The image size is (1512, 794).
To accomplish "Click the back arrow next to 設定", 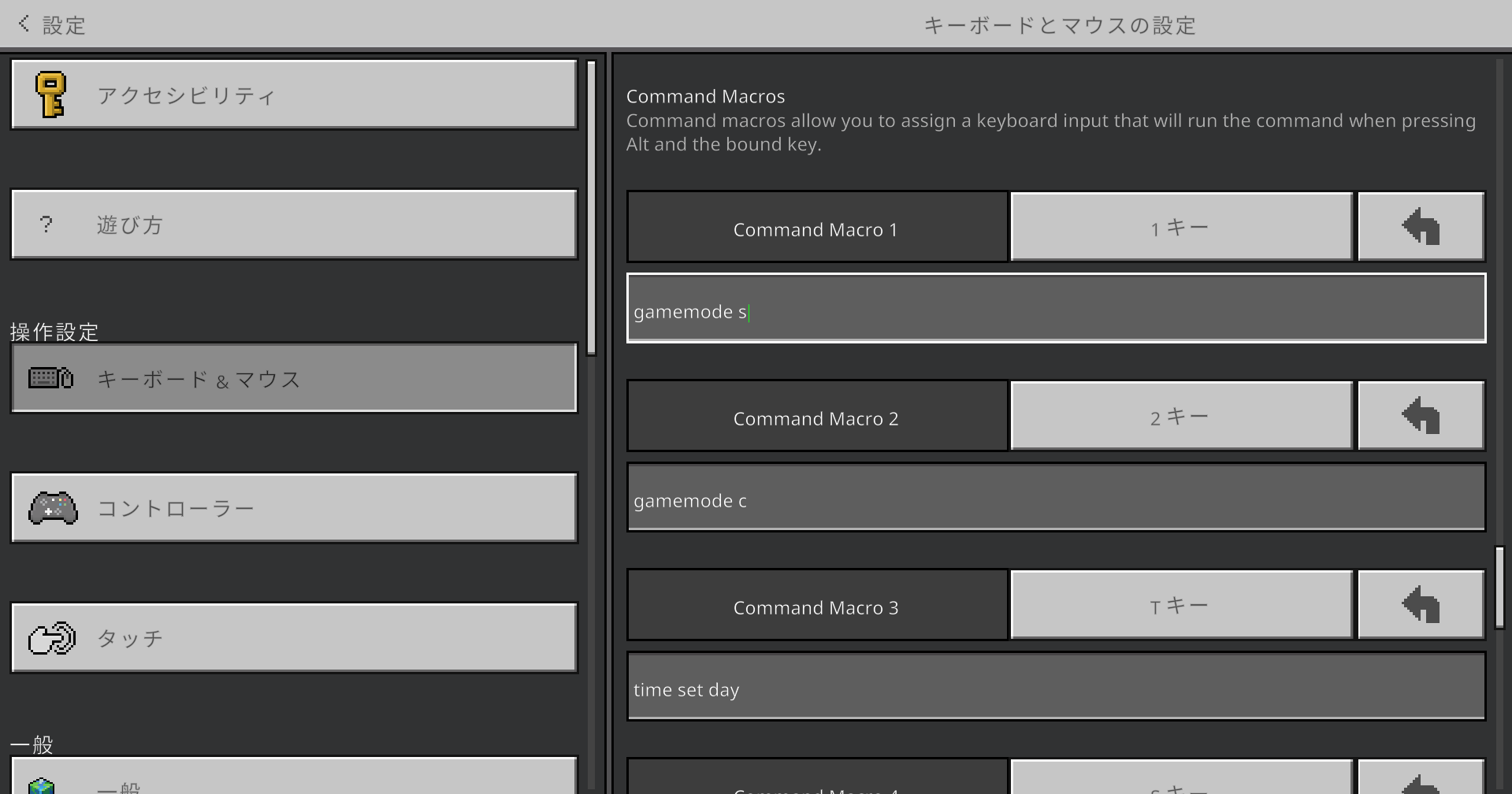I will pyautogui.click(x=24, y=24).
